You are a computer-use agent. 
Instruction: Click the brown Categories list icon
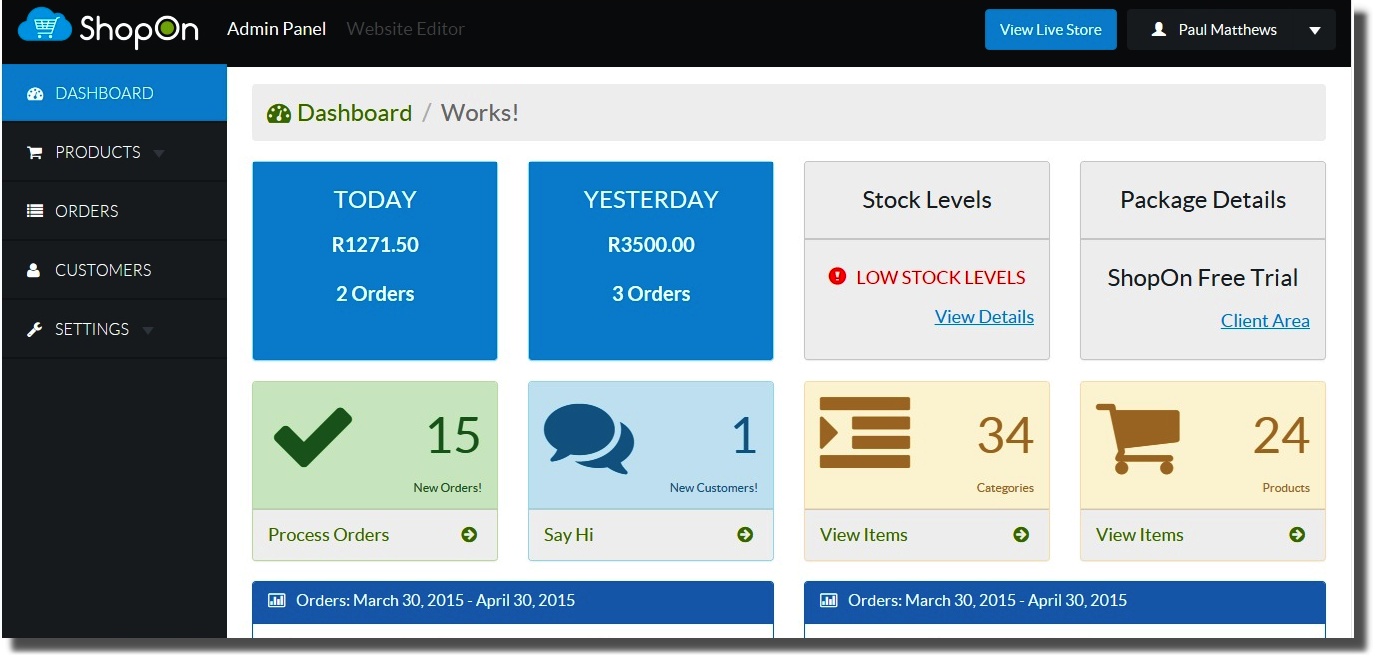(x=865, y=433)
